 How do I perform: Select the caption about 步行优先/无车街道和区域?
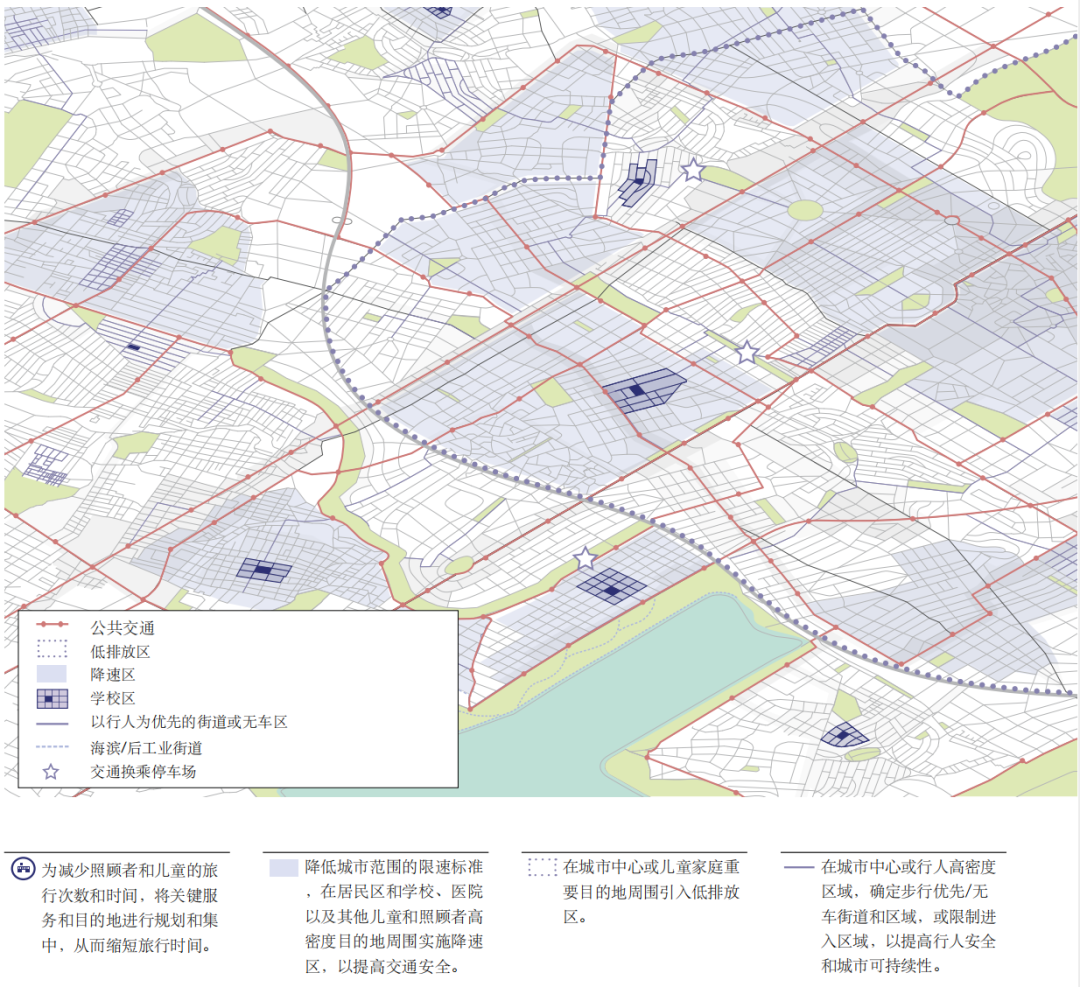(x=909, y=916)
